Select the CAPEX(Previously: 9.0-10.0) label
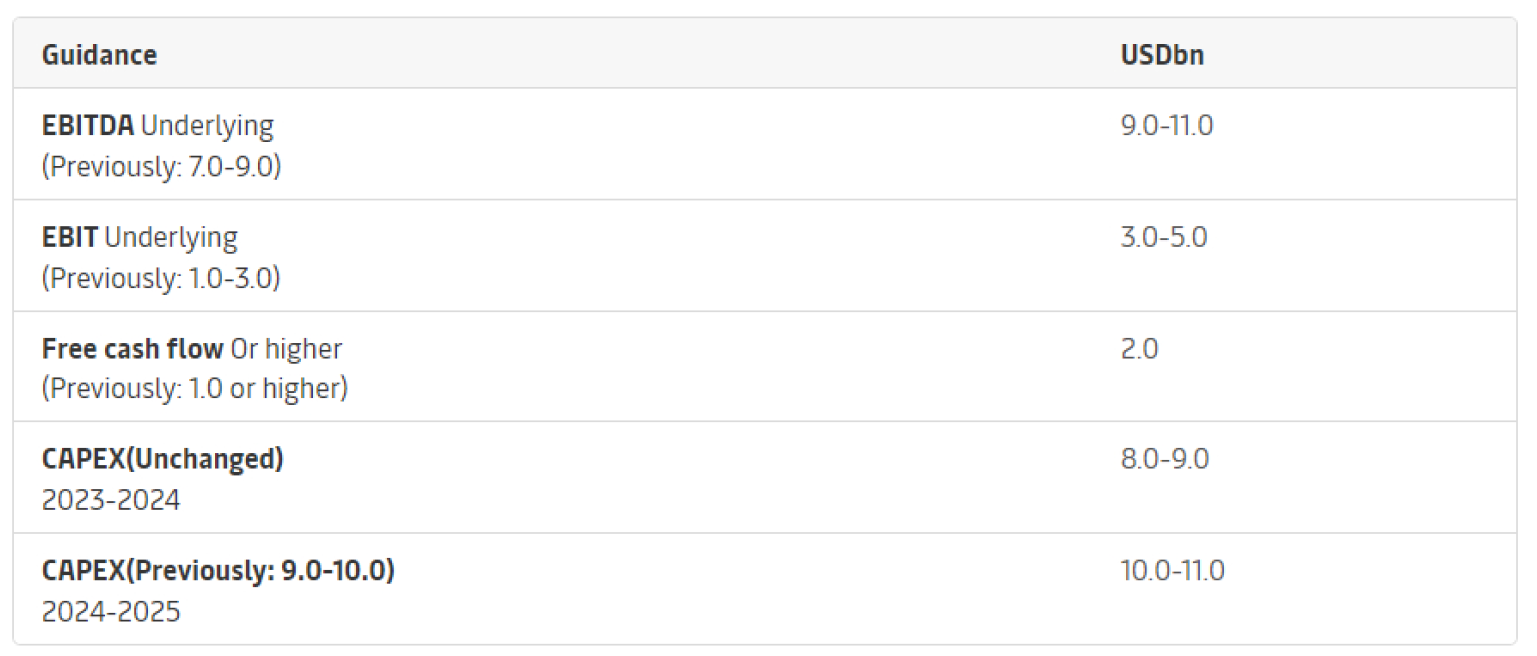Screen dimensions: 1537x656 (218, 571)
